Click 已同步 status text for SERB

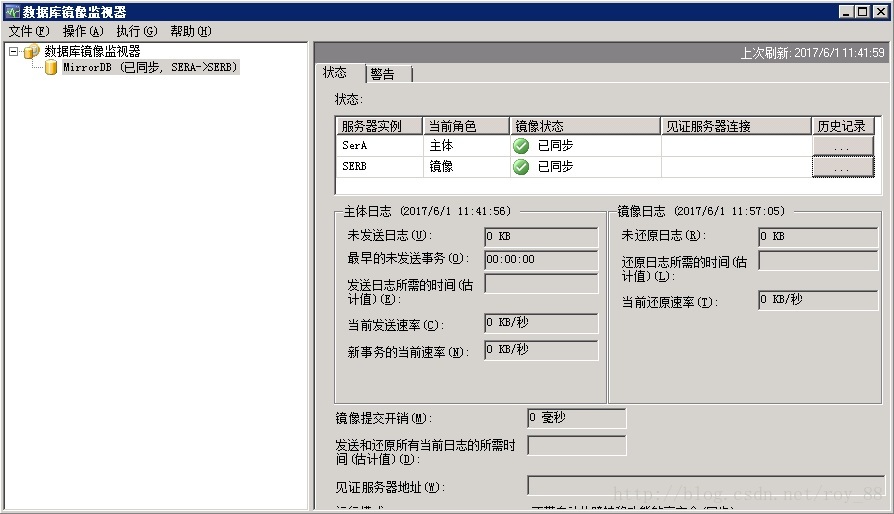point(555,167)
